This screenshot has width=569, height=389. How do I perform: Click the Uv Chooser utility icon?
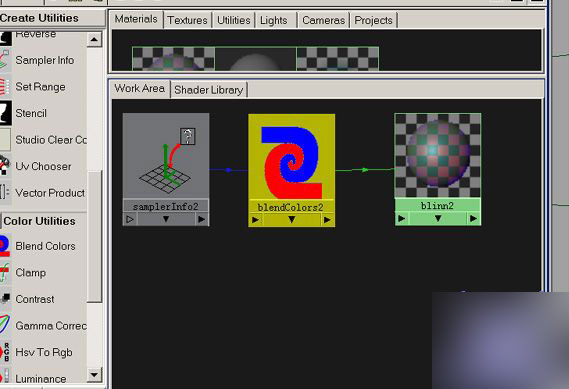click(5, 166)
